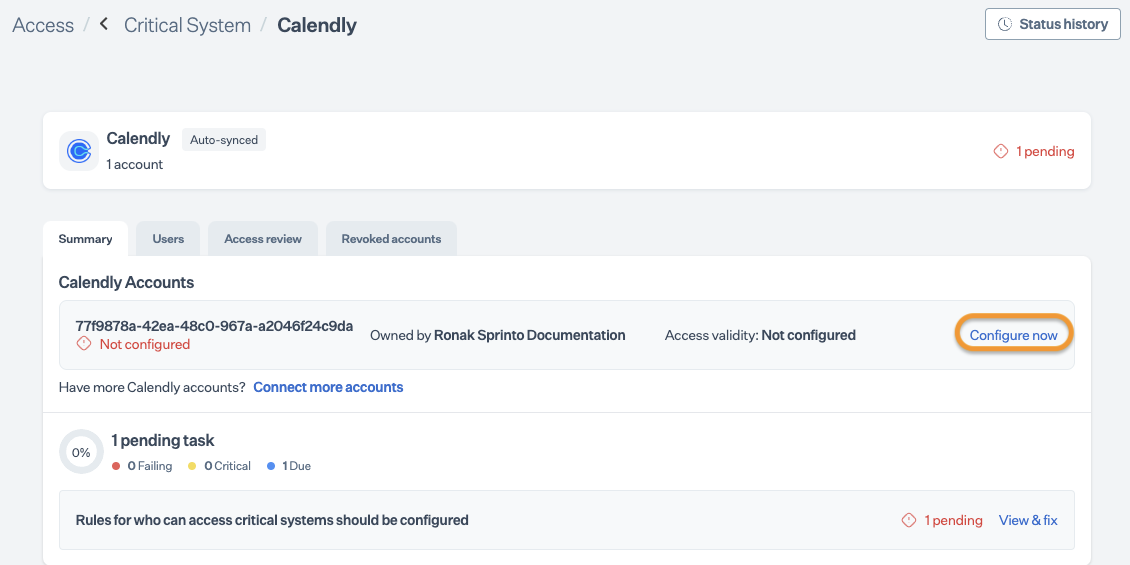This screenshot has width=1130, height=565.
Task: Select the Summary tab
Action: [85, 239]
